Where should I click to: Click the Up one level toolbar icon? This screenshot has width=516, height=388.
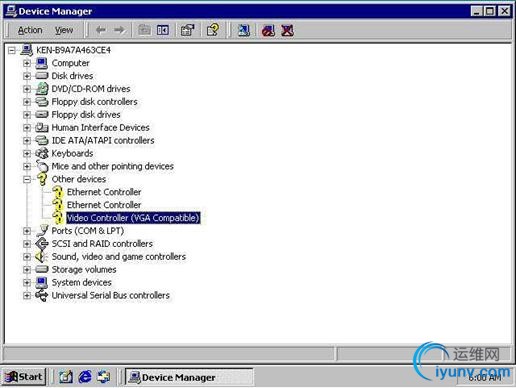(144, 30)
